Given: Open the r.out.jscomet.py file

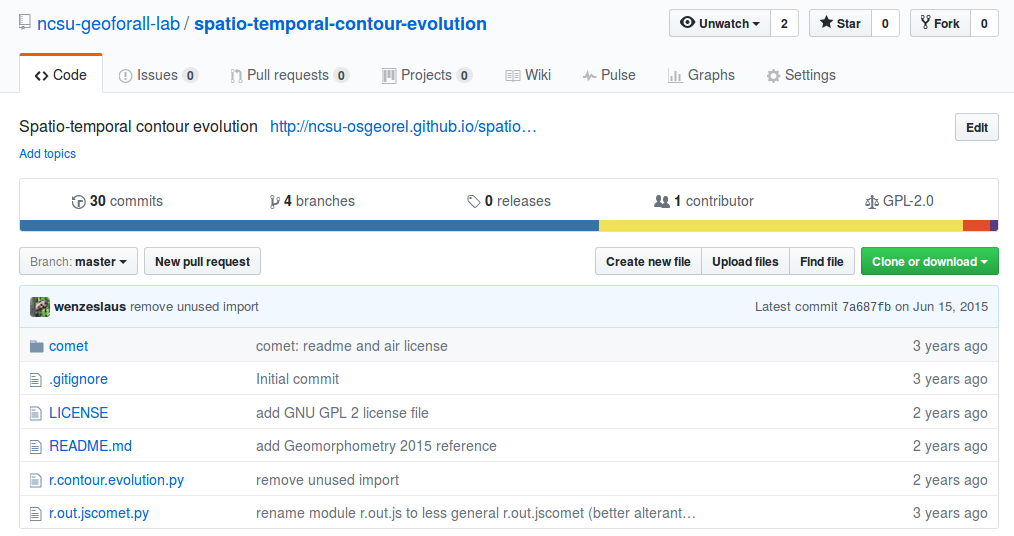Looking at the screenshot, I should pos(99,513).
